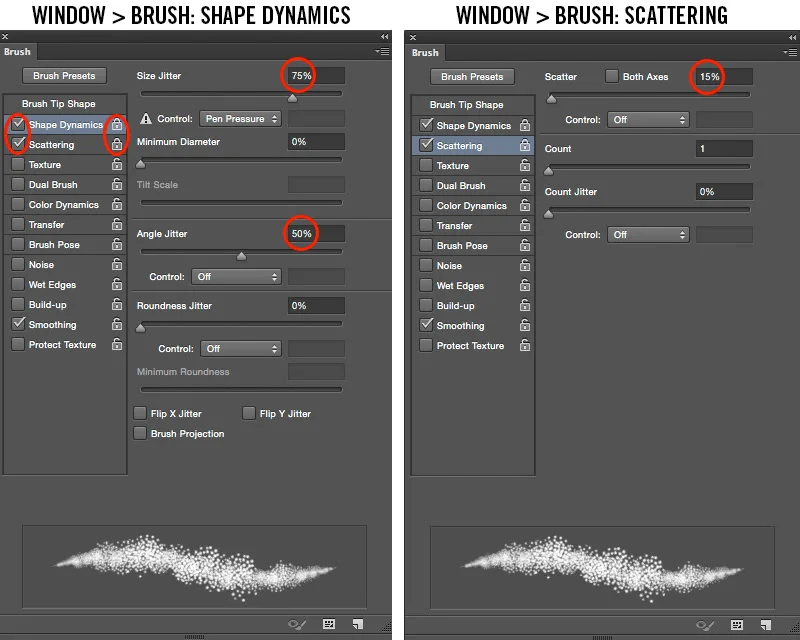Enable the Both Axes checkbox

click(611, 76)
